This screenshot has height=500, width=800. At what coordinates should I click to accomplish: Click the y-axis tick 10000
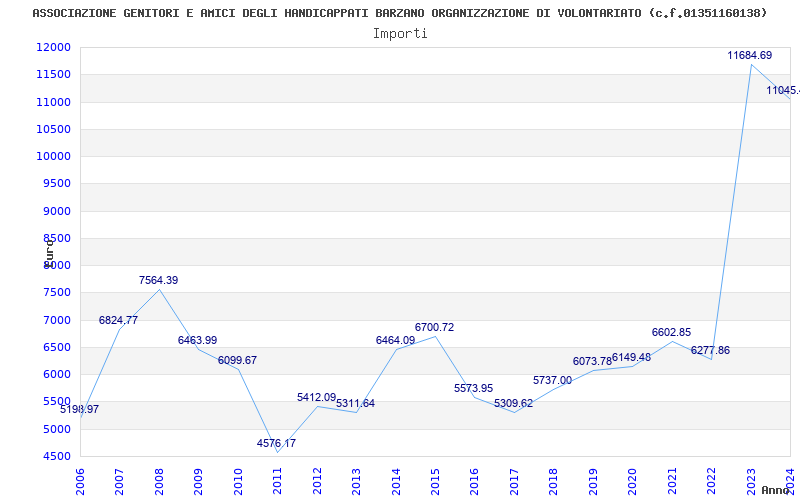pyautogui.click(x=53, y=156)
